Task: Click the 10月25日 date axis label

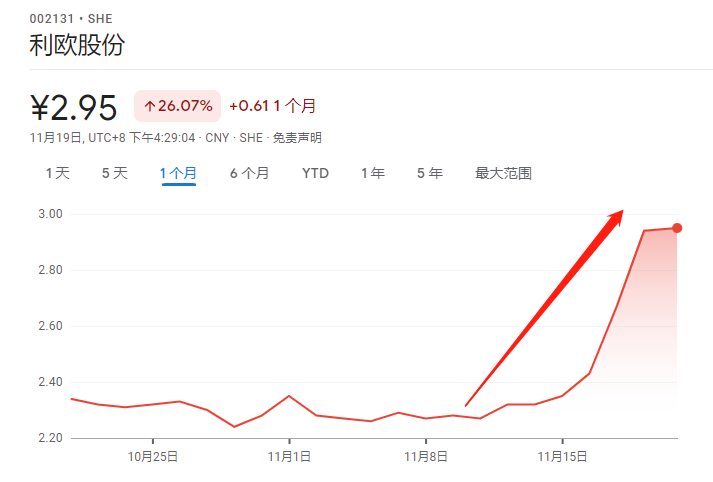Action: point(153,456)
